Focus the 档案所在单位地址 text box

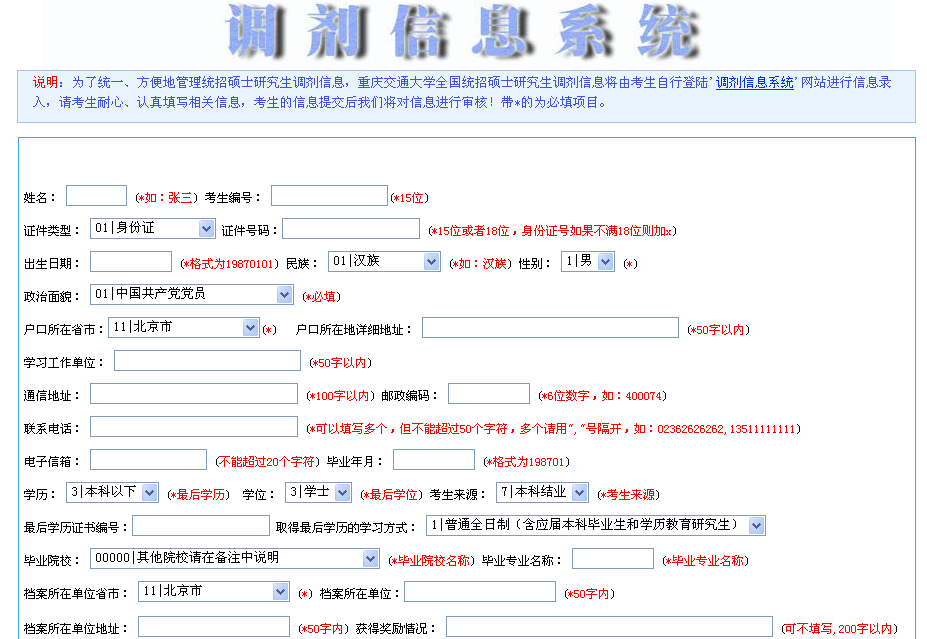(x=214, y=627)
